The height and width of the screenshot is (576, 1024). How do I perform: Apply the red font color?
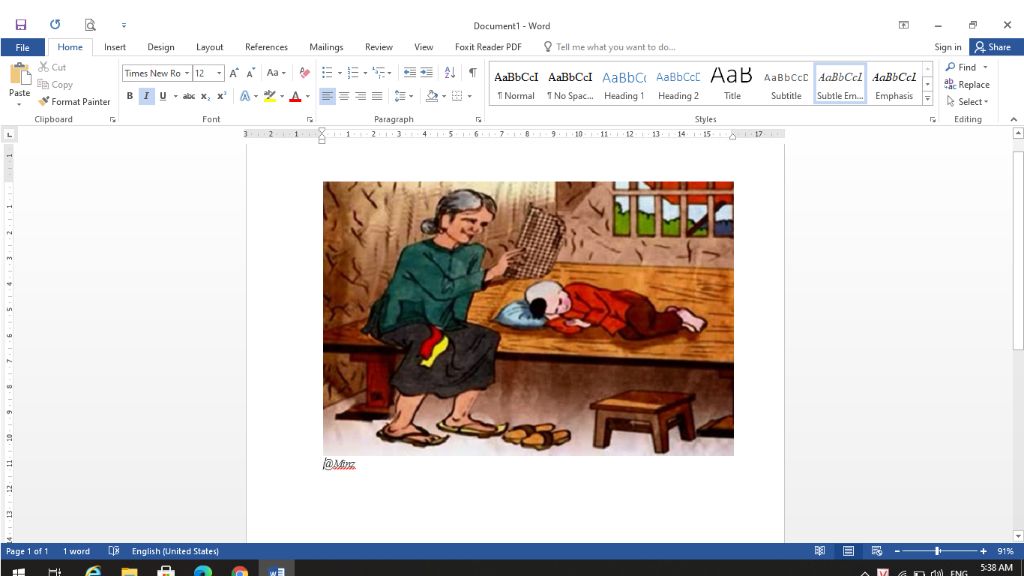coord(295,96)
